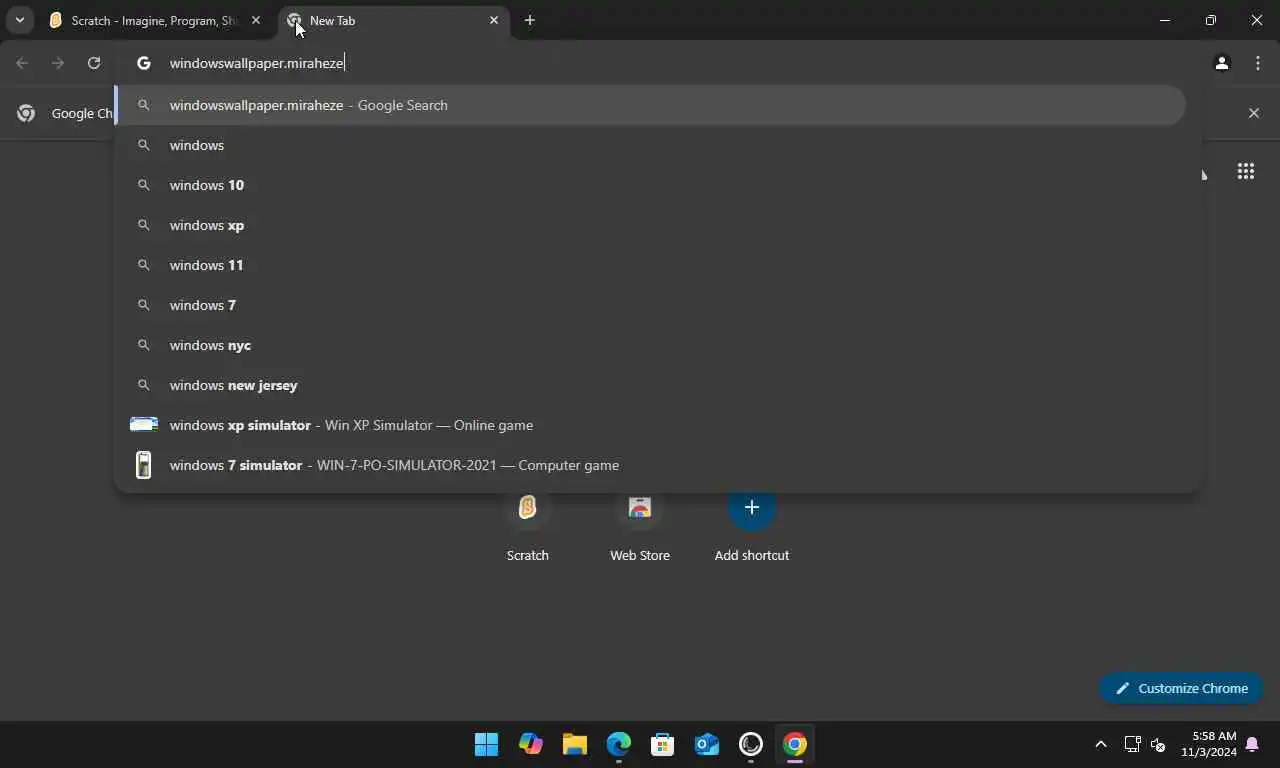Choose the windows xp suggestion
Screen dimensions: 1280x768
pyautogui.click(x=650, y=225)
